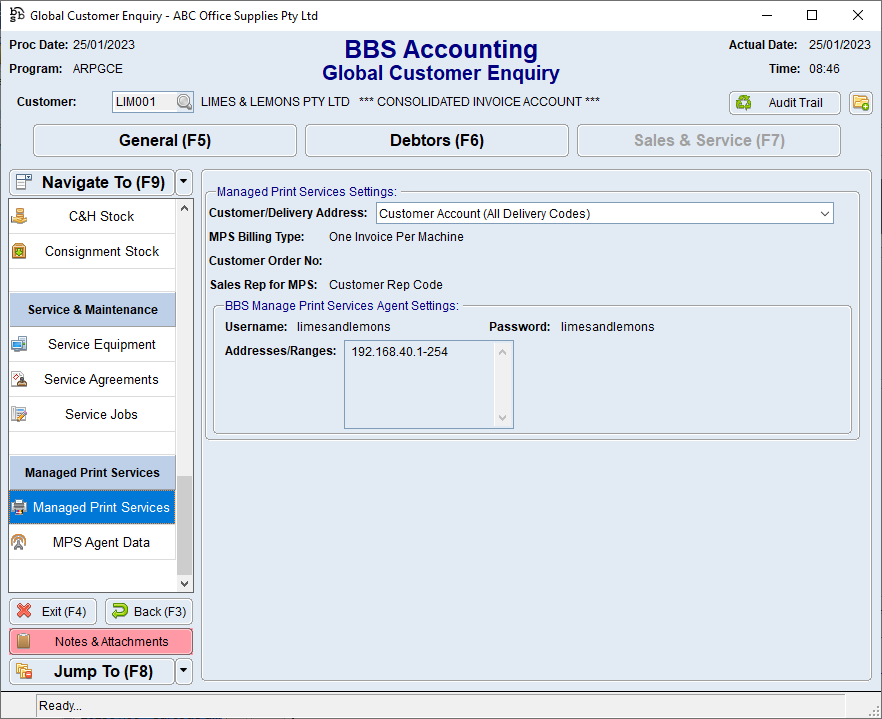
Task: Open the Jump To dropdown arrow
Action: [x=183, y=671]
